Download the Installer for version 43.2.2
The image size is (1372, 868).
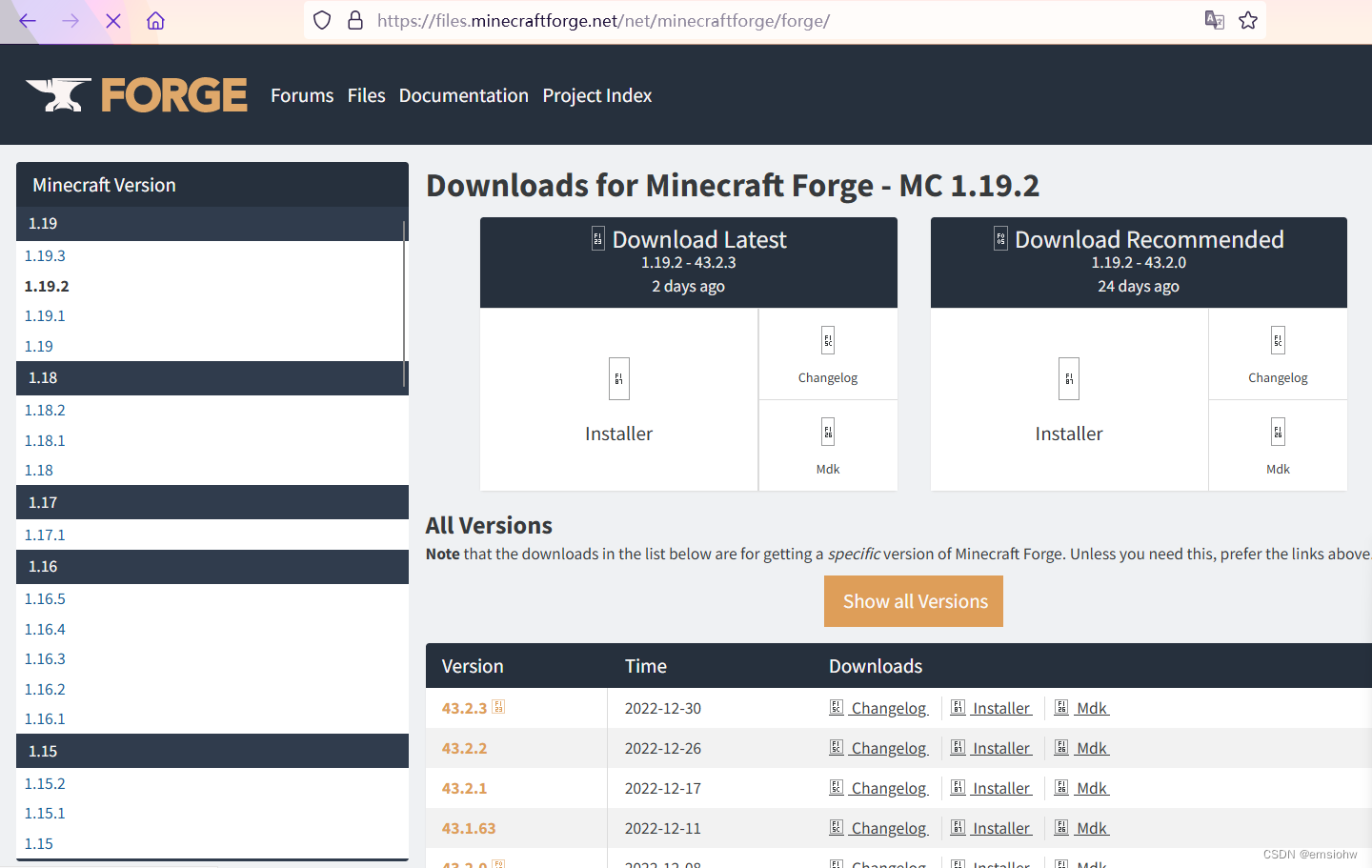[x=1001, y=748]
